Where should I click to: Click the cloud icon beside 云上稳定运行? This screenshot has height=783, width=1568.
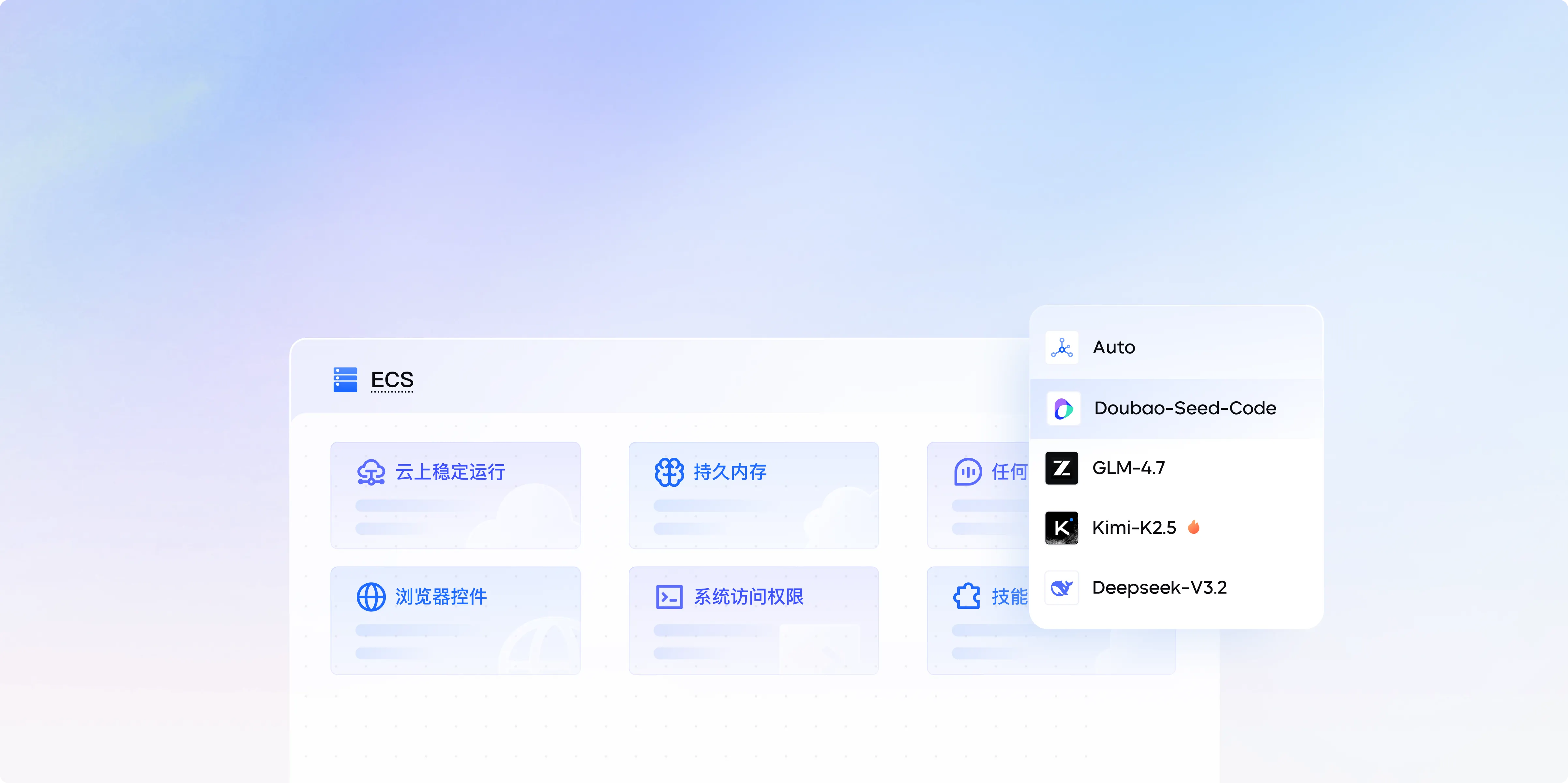[371, 472]
